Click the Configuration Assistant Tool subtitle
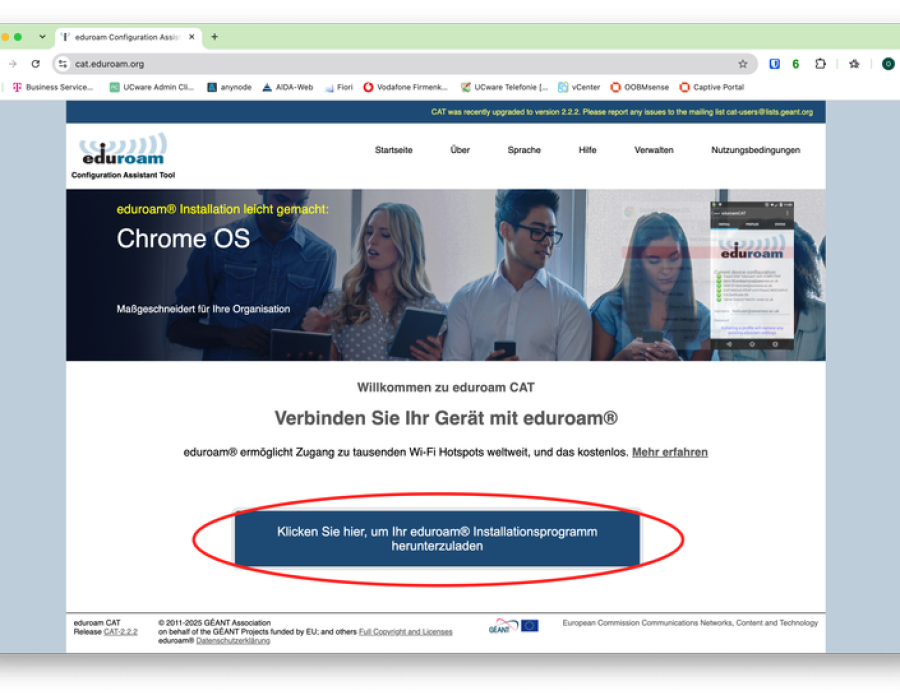900x700 pixels. pos(123,175)
